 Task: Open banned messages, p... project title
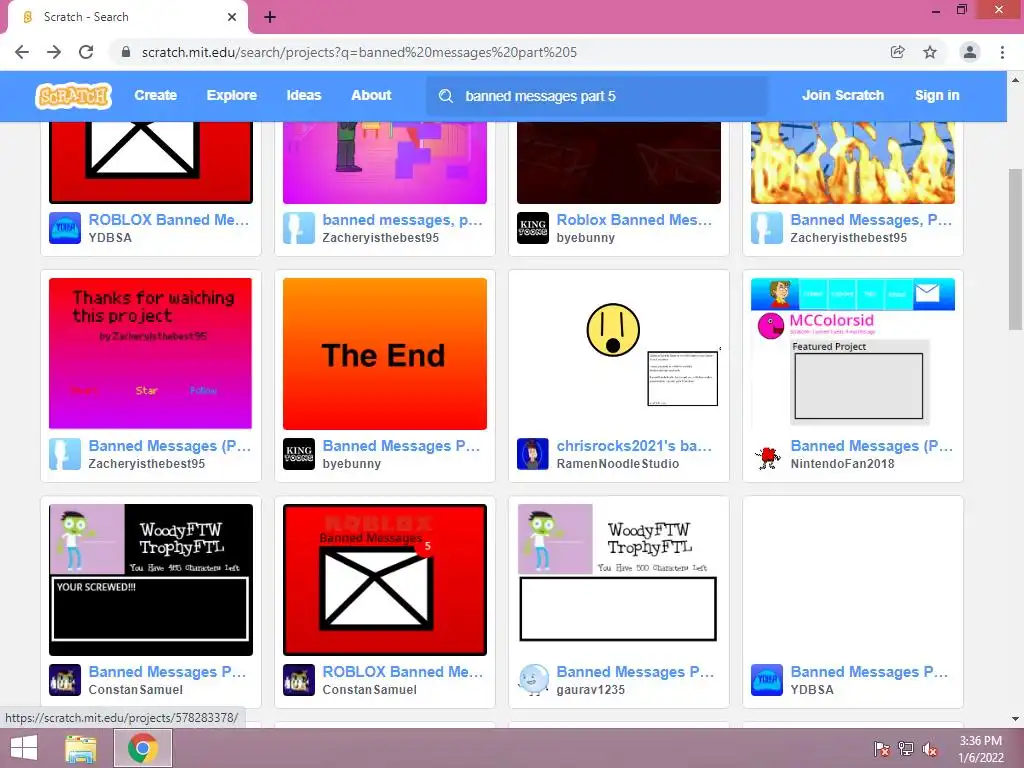click(402, 220)
